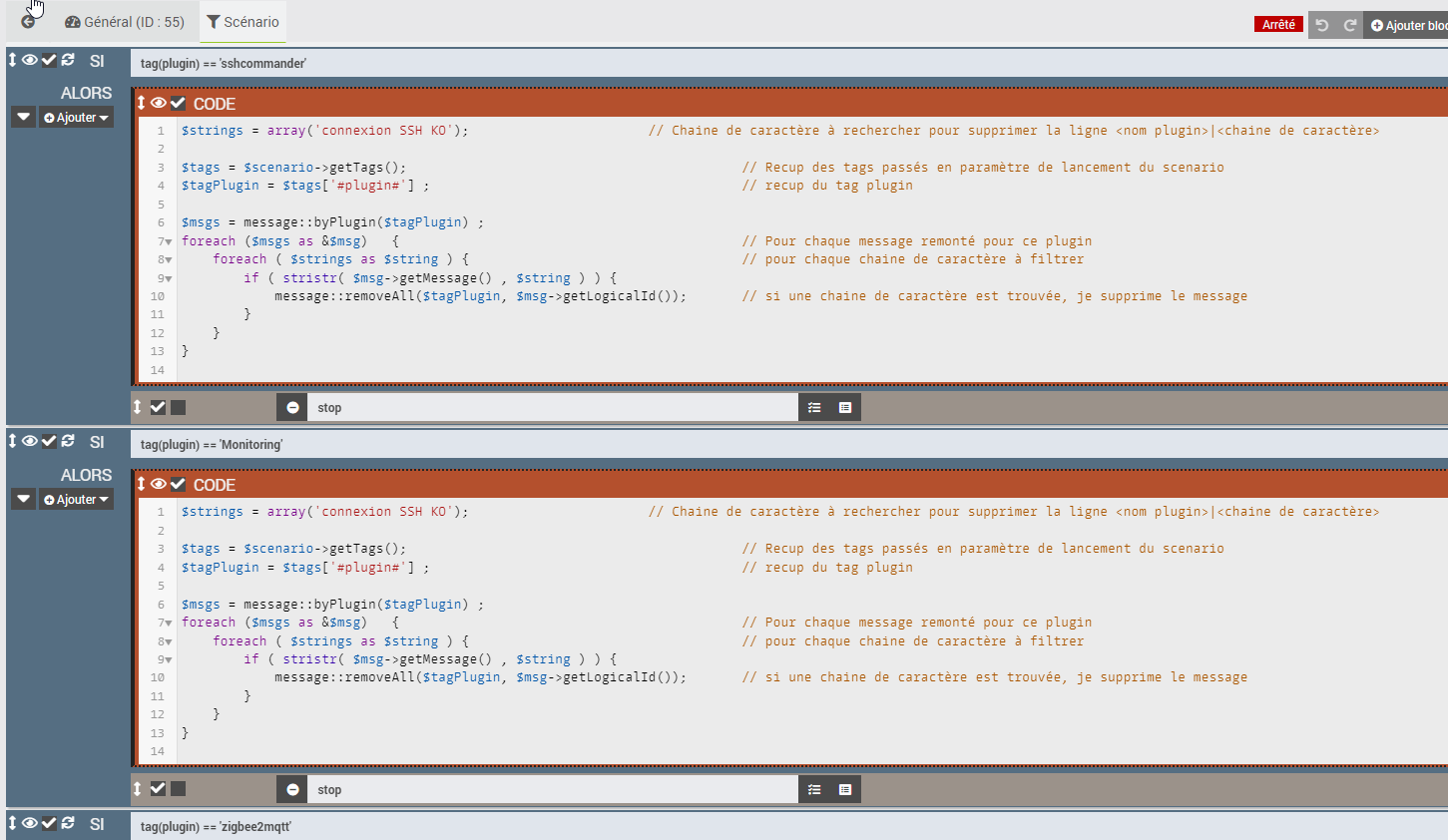This screenshot has width=1448, height=840.
Task: Click ALORS label in the sshcommander block
Action: pos(86,93)
